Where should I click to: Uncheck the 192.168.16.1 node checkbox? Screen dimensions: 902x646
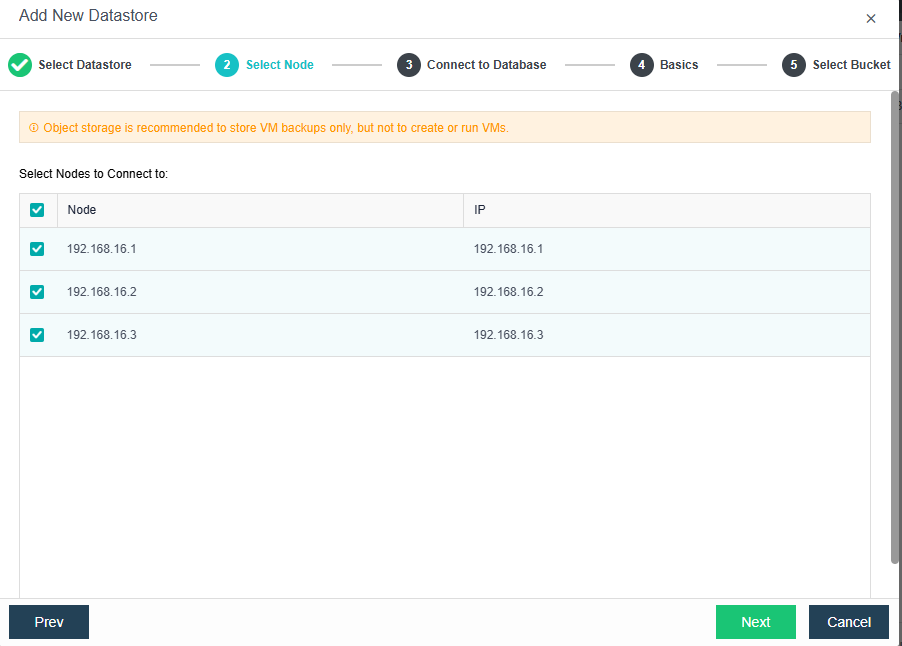click(x=37, y=249)
